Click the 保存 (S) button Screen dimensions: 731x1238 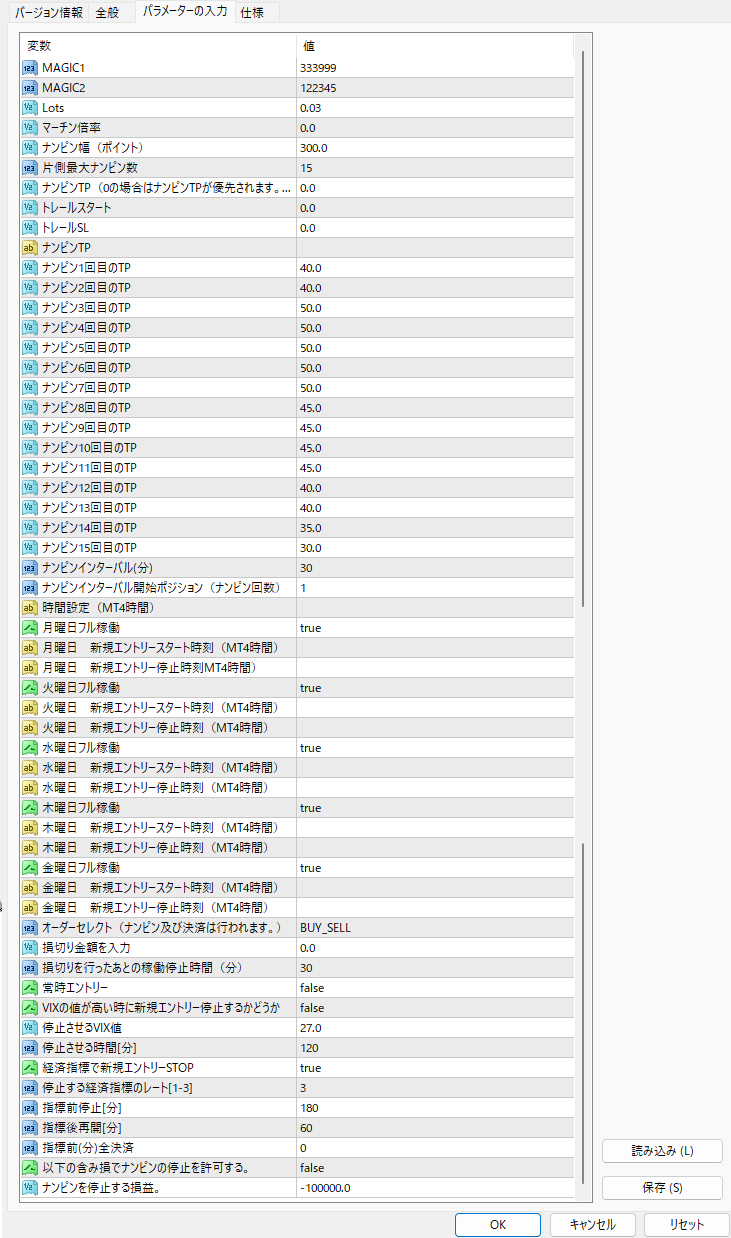coord(662,1188)
